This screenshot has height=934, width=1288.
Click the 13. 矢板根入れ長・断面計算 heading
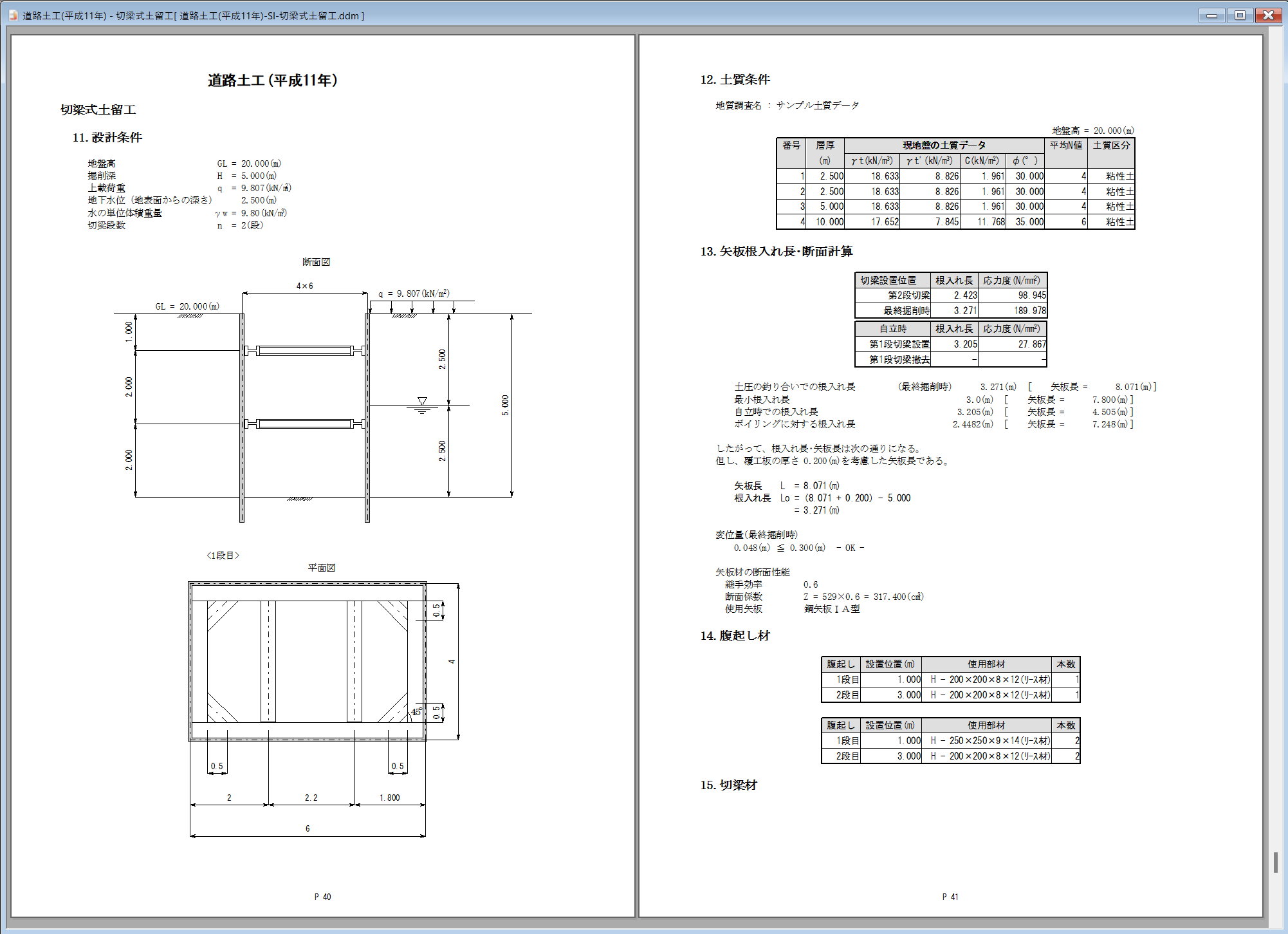tap(776, 251)
